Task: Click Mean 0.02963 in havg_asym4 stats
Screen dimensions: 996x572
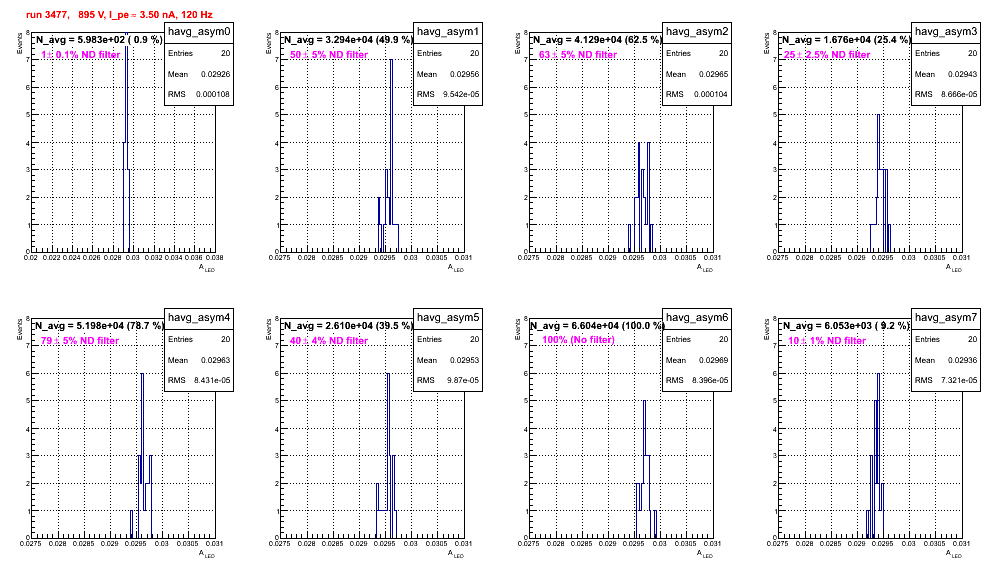Action: pos(199,360)
